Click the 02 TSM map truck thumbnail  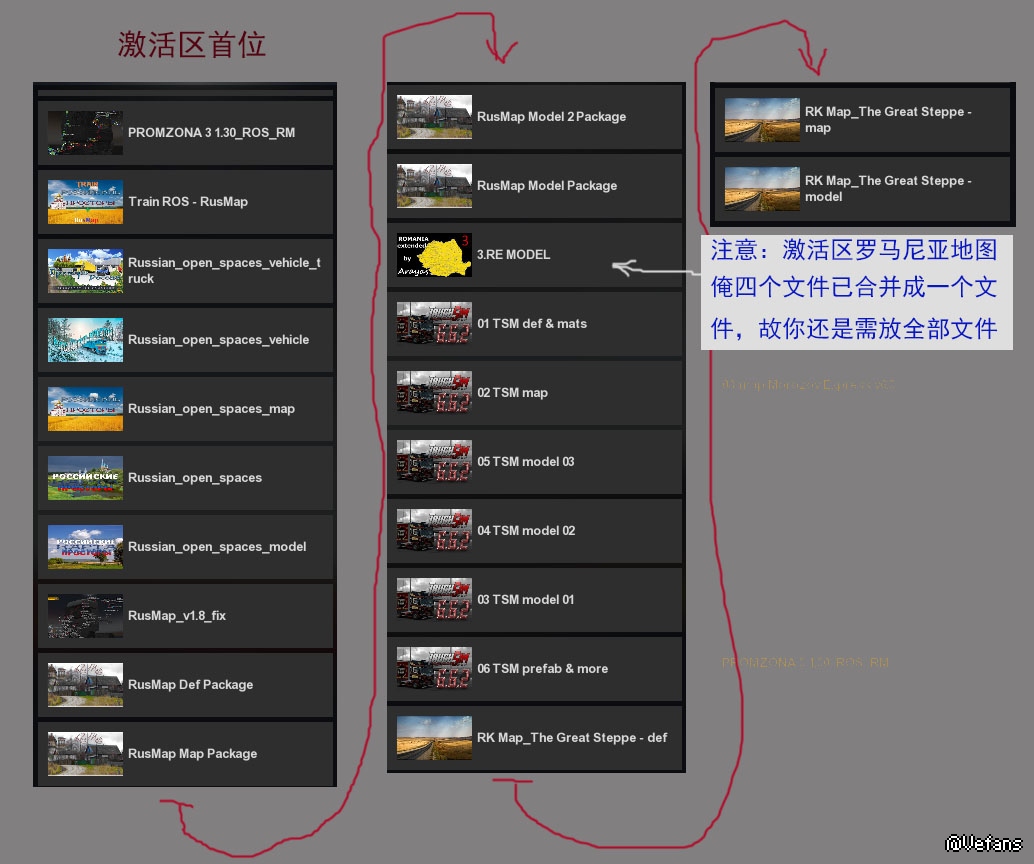click(434, 392)
